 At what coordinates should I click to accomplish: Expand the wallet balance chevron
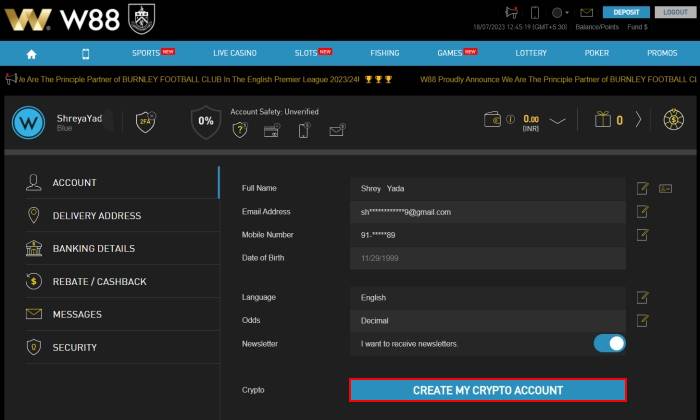(x=558, y=121)
